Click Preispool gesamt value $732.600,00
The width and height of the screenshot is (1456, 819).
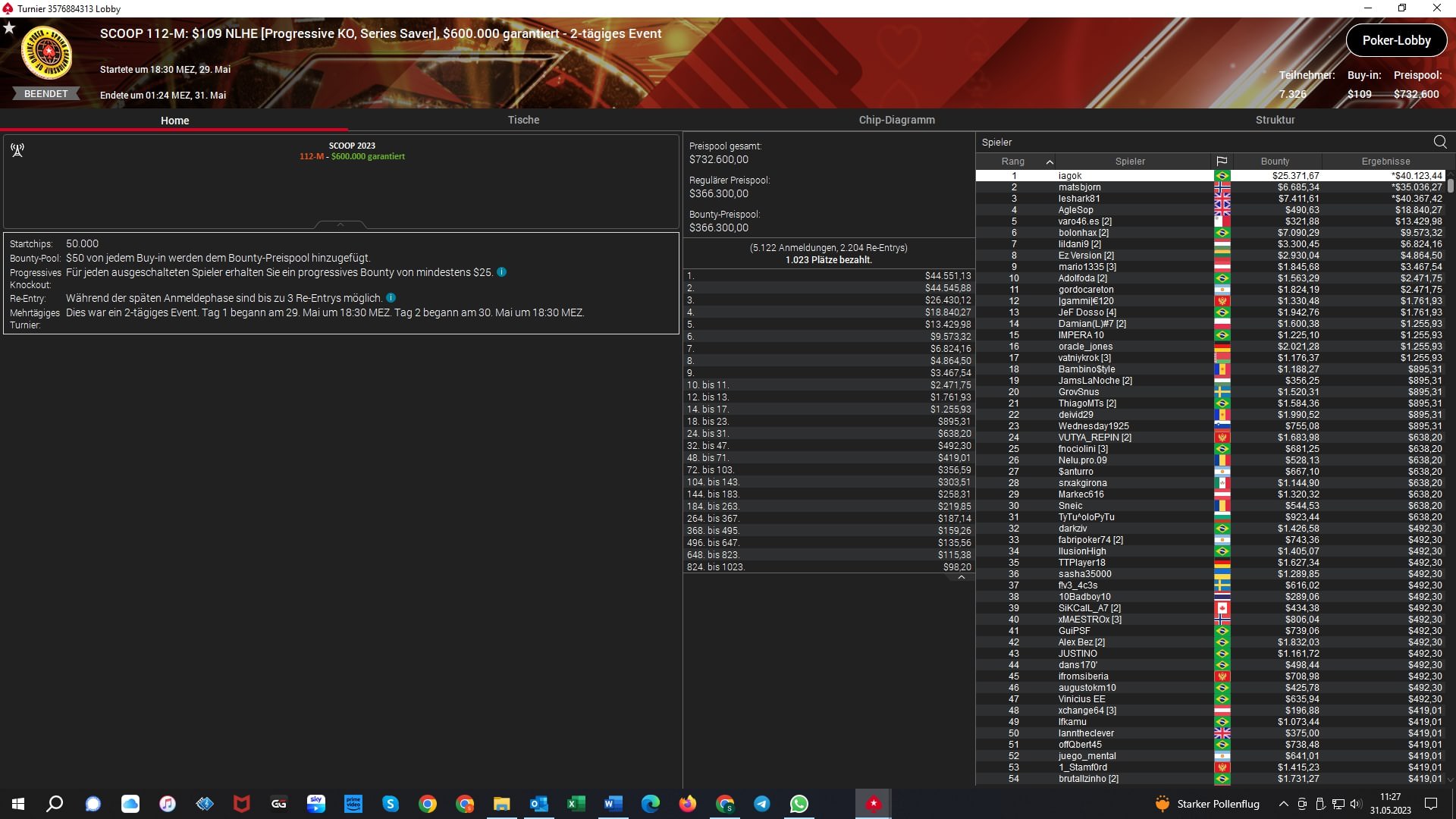pyautogui.click(x=719, y=160)
